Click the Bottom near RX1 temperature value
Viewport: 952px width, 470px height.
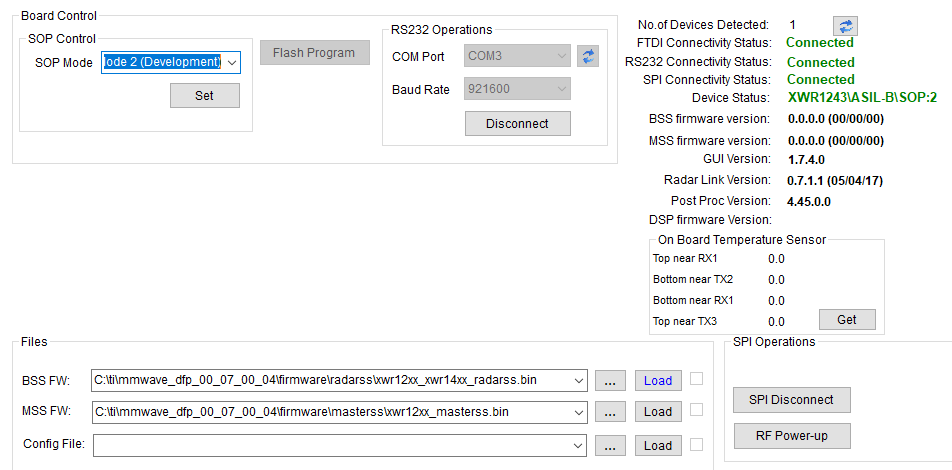(x=776, y=301)
